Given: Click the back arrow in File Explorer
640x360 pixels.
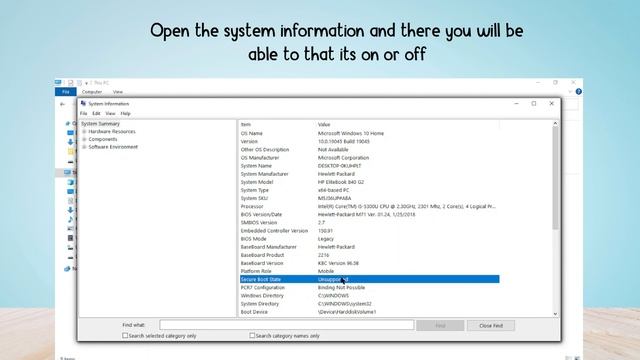Looking at the screenshot, I should pyautogui.click(x=62, y=104).
